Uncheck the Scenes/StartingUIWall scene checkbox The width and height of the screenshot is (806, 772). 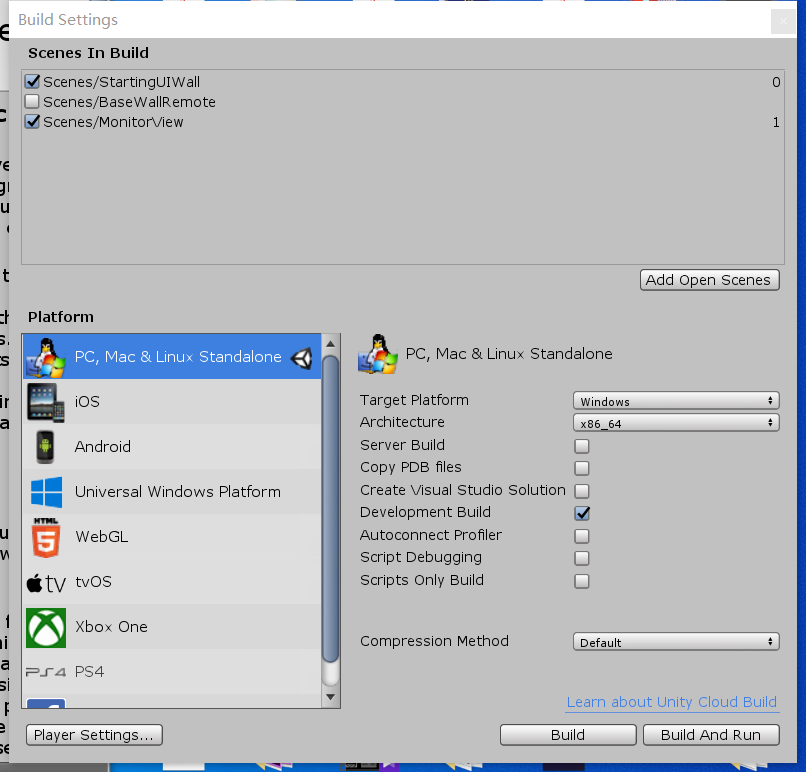[32, 81]
